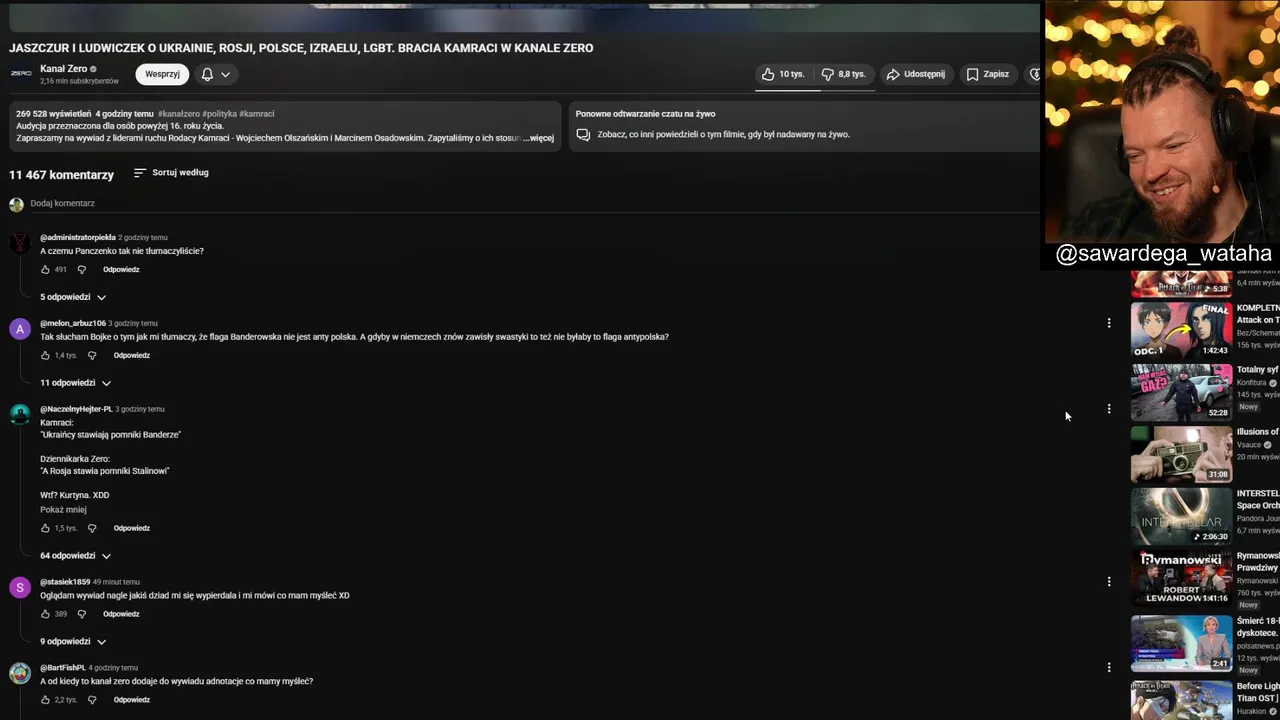This screenshot has width=1280, height=720.
Task: Open @melon_arbuz106 comment options menu
Action: pos(1108,323)
